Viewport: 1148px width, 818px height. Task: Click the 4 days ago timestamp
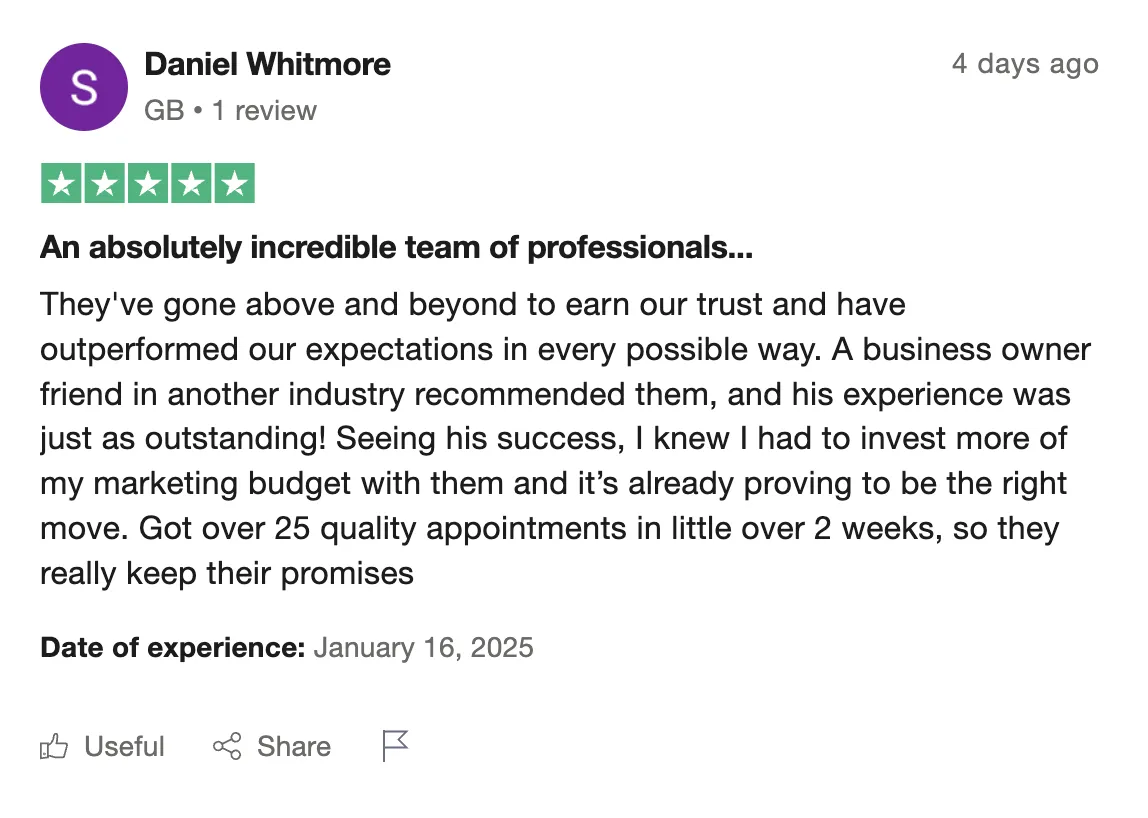pyautogui.click(x=1025, y=64)
